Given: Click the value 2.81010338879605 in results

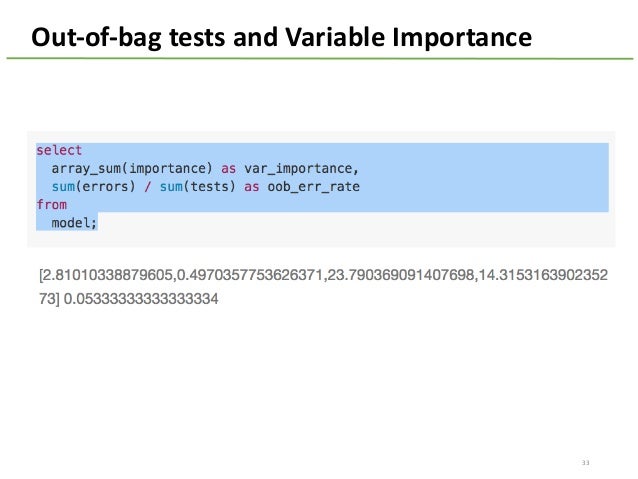Looking at the screenshot, I should [x=108, y=275].
